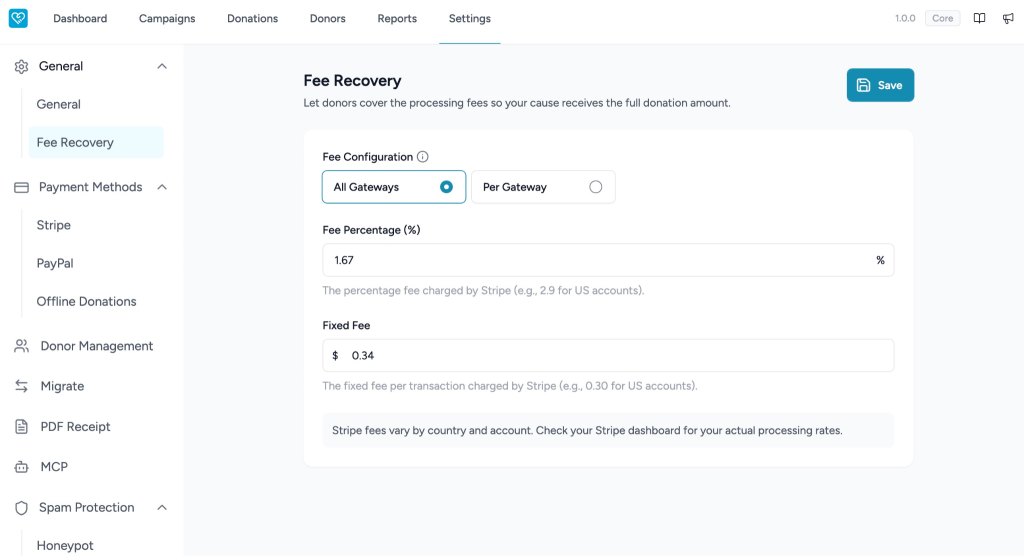Viewport: 1024px width, 556px height.
Task: Open Honeypot spam settings
Action: [65, 546]
